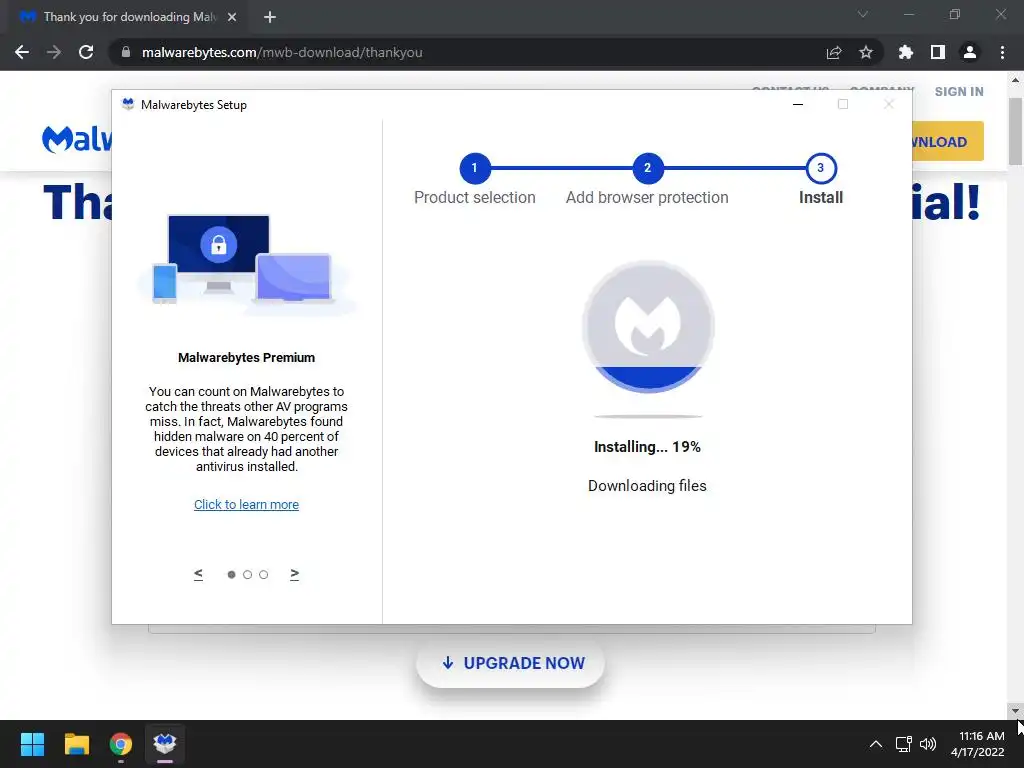This screenshot has width=1024, height=768.
Task: Click the Malwarebytes logo on webpage
Action: click(x=77, y=138)
